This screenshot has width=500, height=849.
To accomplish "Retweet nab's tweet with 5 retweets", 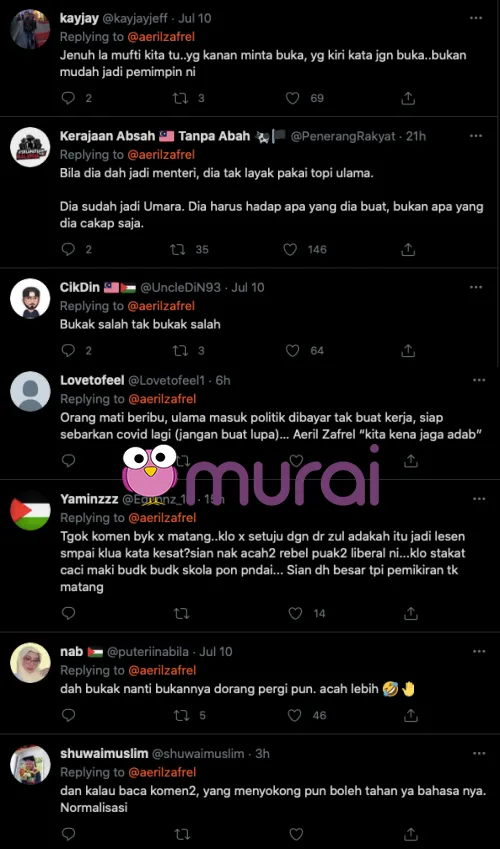I will pyautogui.click(x=181, y=715).
